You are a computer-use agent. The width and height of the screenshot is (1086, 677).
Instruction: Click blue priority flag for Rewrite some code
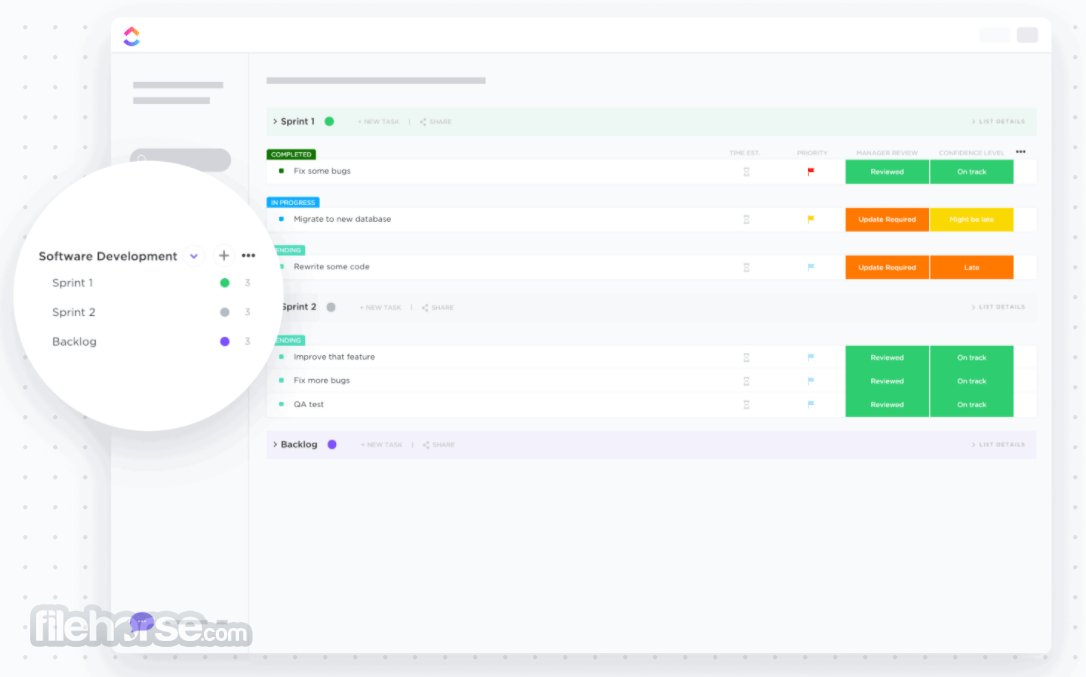[811, 267]
